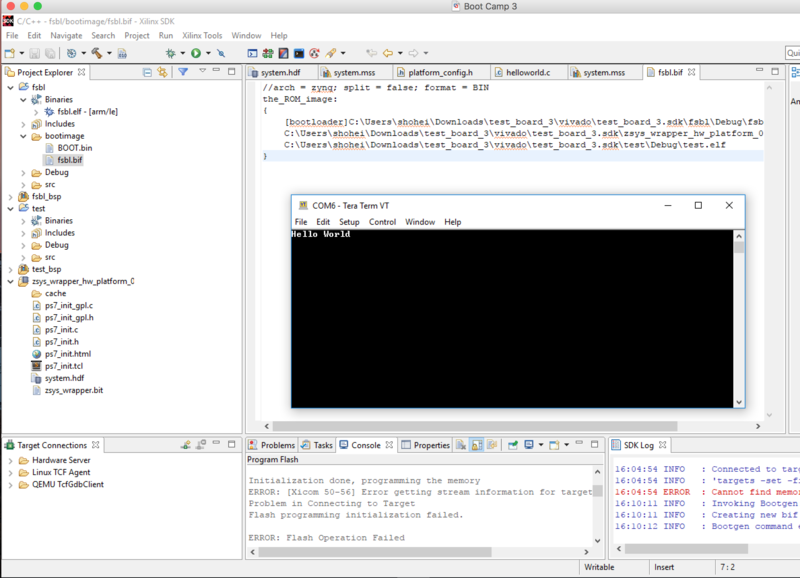Open the Run button dropdown arrow

[208, 53]
